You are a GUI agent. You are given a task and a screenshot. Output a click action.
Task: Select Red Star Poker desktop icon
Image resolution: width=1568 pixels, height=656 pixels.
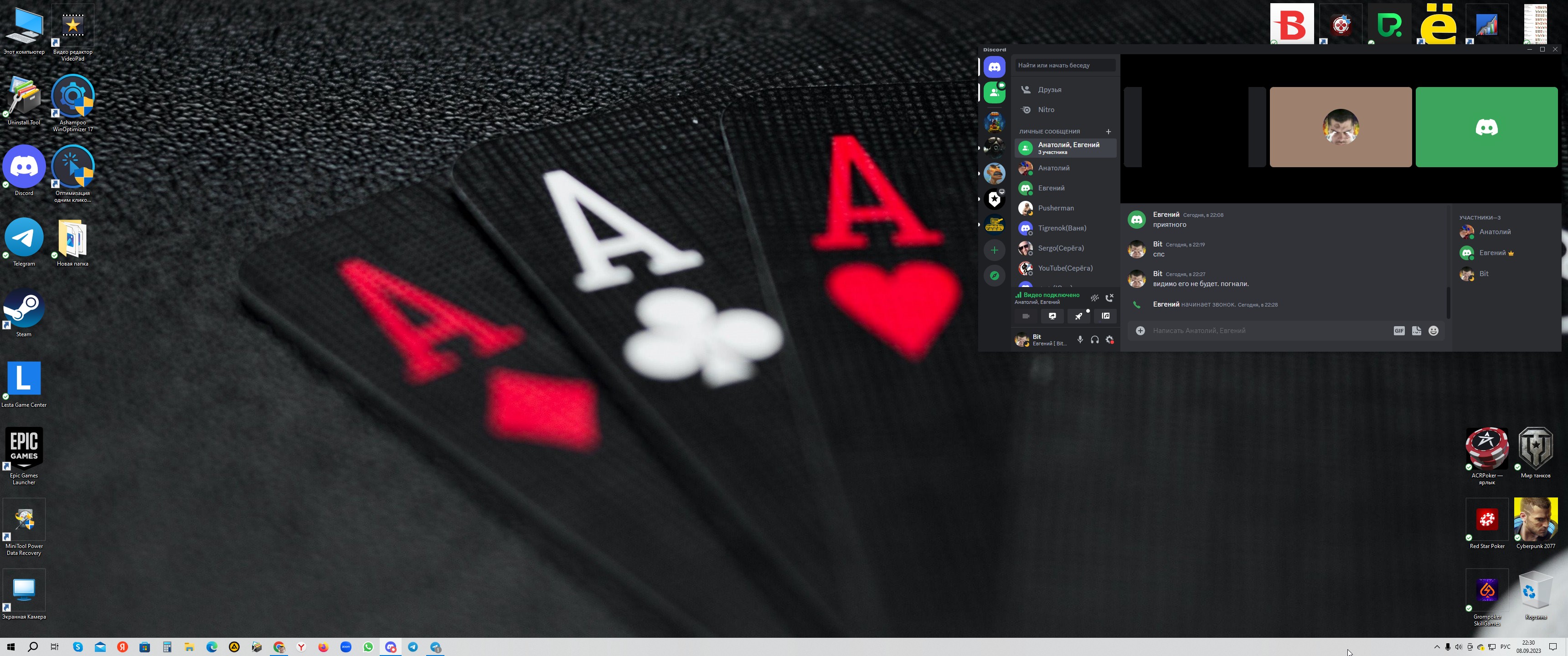click(1486, 523)
